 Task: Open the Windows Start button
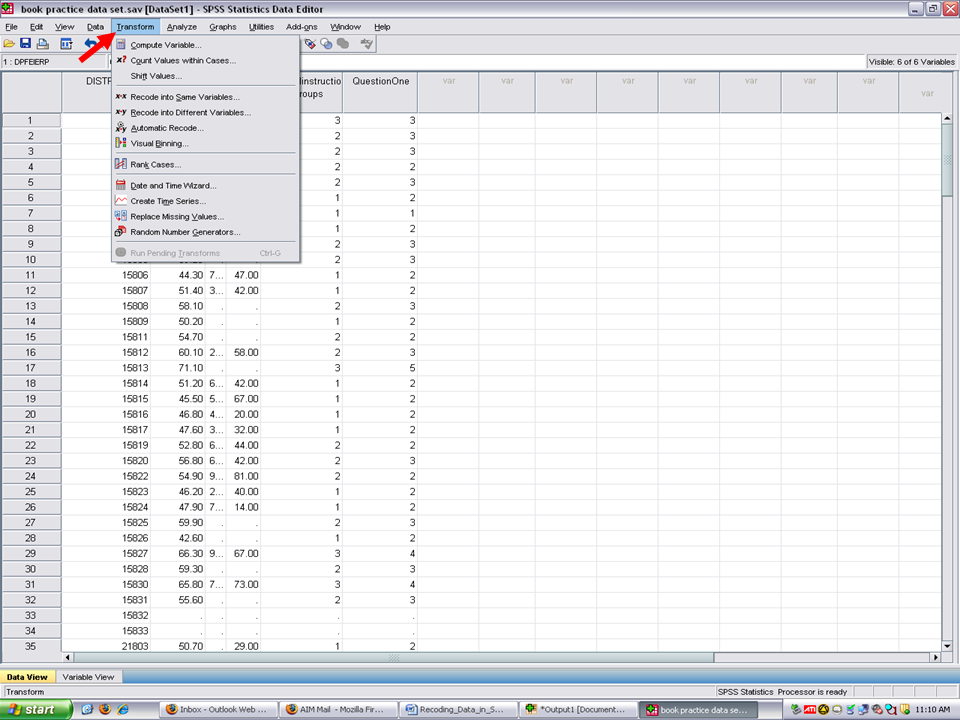36,709
